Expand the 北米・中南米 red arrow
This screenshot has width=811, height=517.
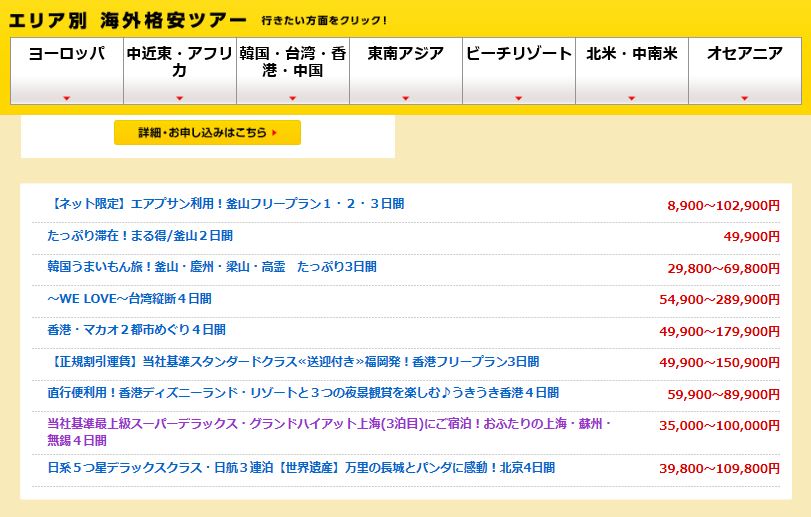pyautogui.click(x=631, y=98)
